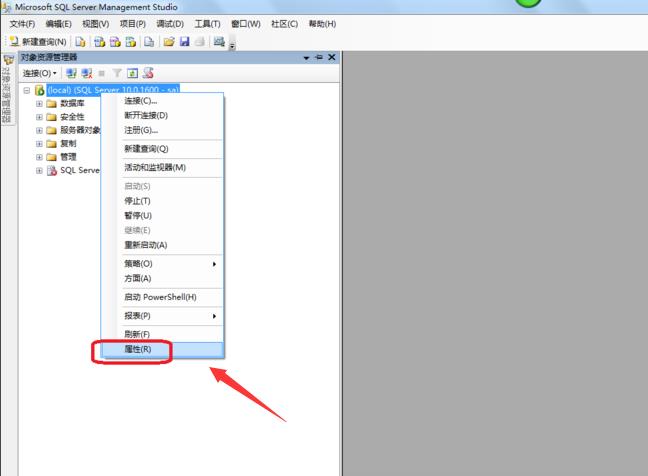This screenshot has width=648, height=476.
Task: Click the Print icon in toolbar
Action: (200, 41)
